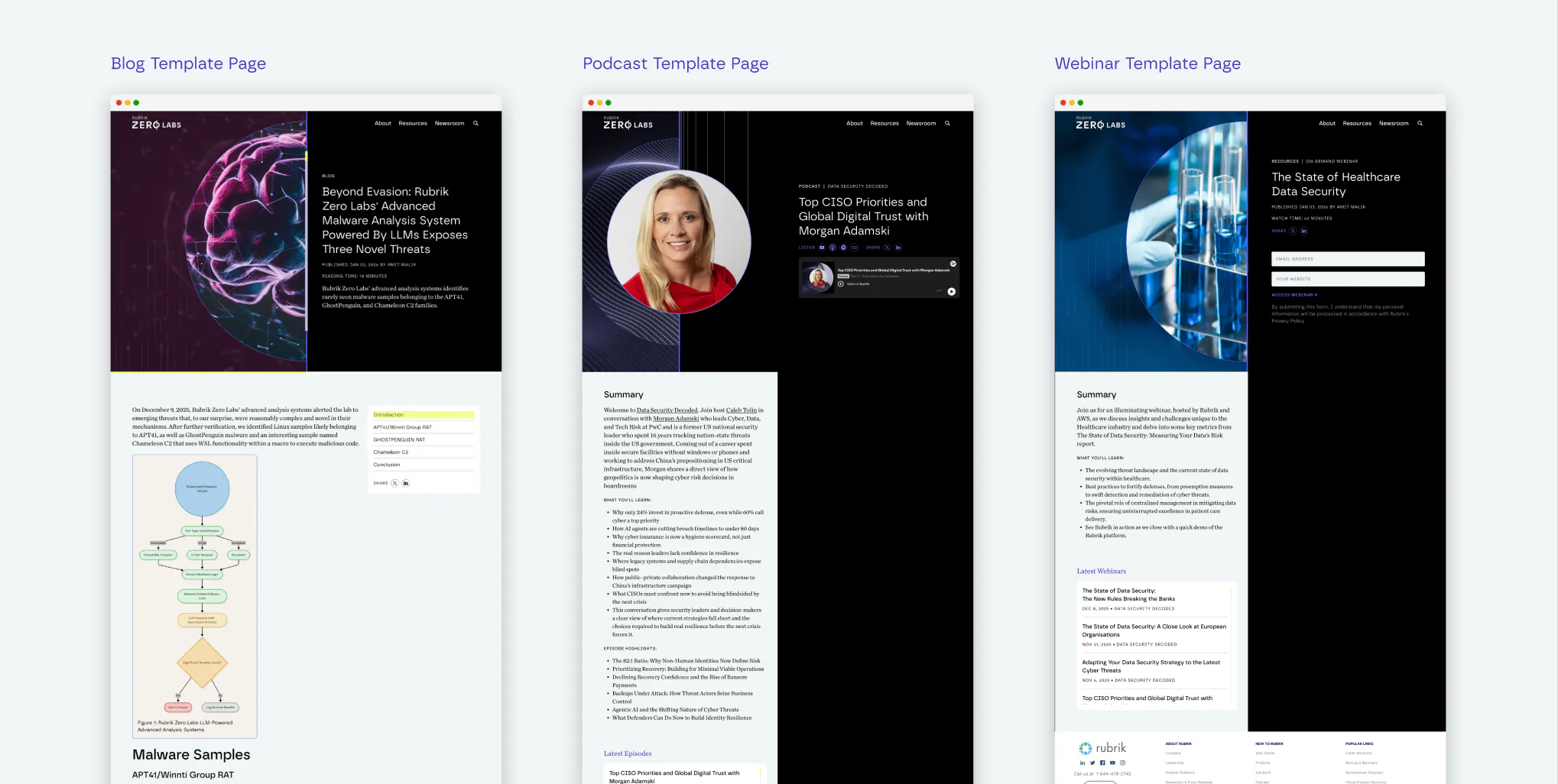Play the embedded podcast episode

pos(951,291)
